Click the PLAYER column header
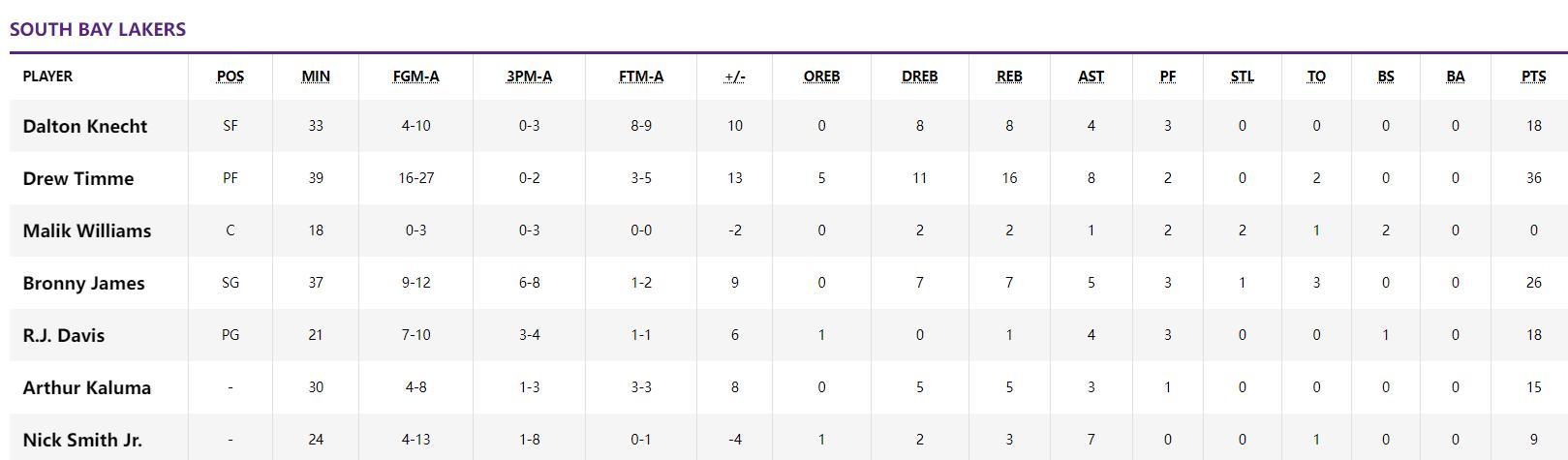The image size is (1568, 460). [47, 76]
